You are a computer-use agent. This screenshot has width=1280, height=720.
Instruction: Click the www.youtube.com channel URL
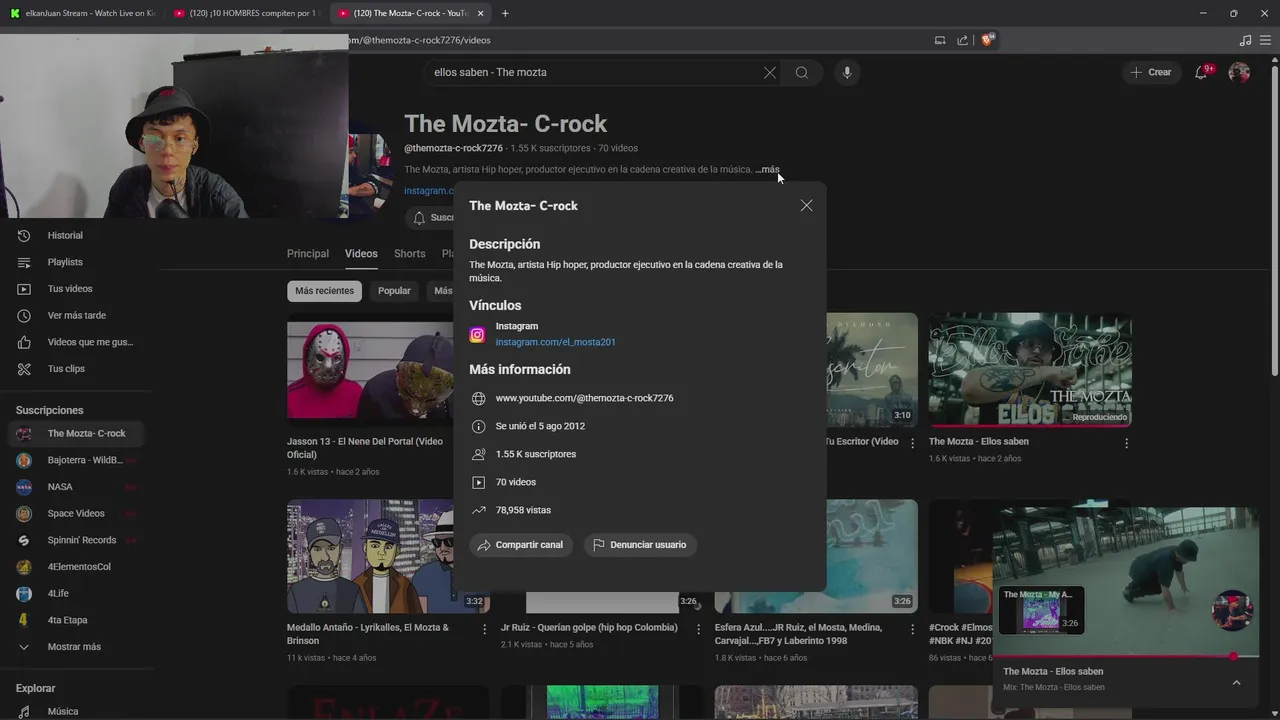tap(584, 398)
